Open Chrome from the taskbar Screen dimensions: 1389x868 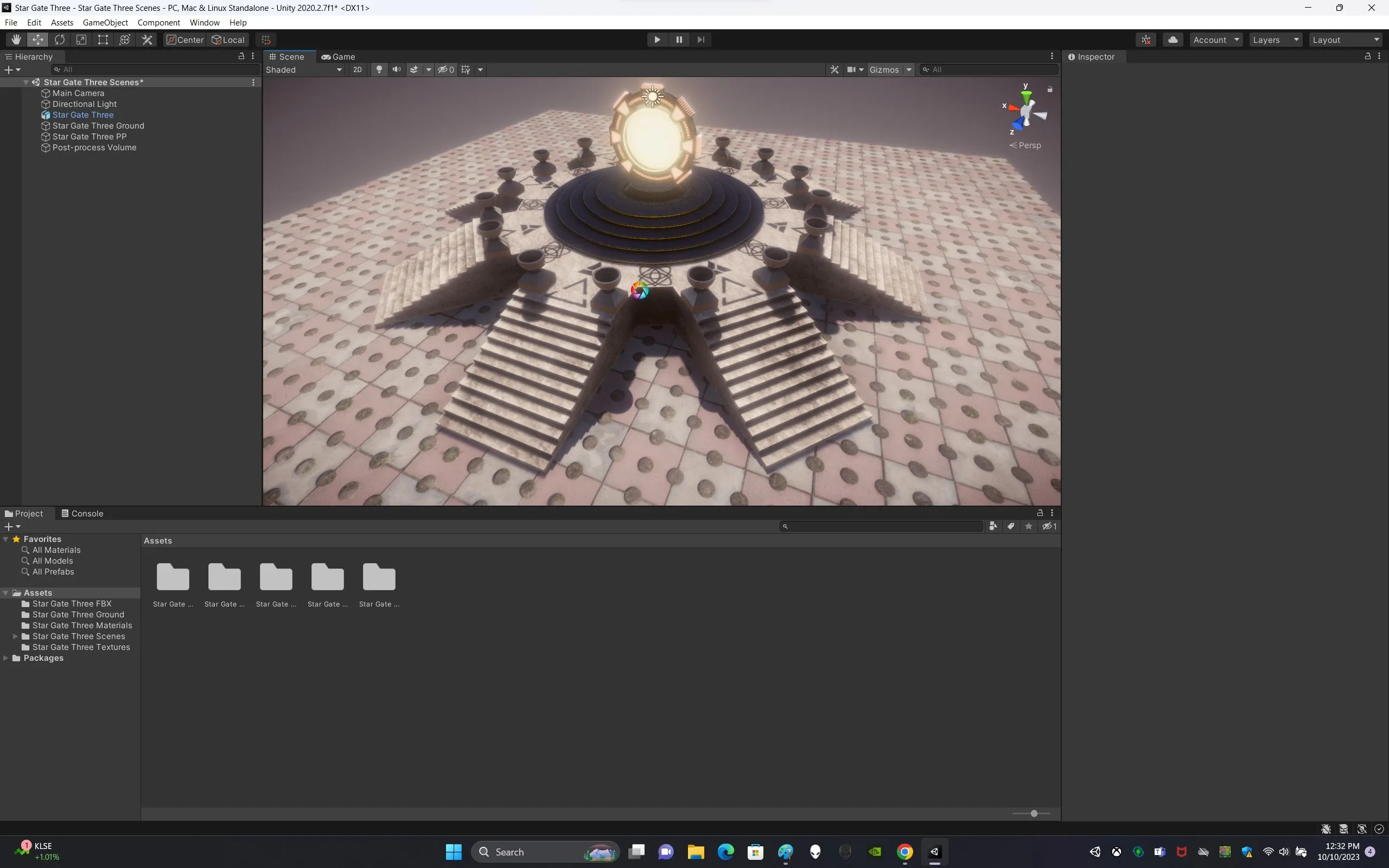(x=904, y=851)
